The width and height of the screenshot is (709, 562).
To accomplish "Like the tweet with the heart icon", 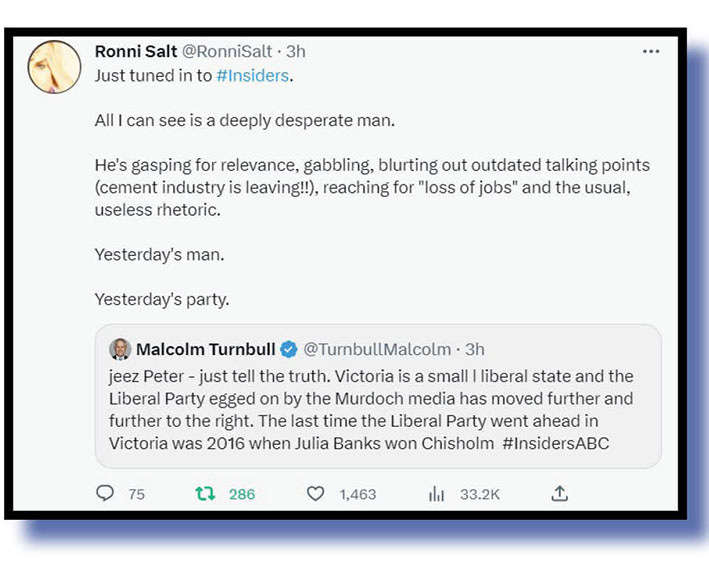I will point(316,493).
